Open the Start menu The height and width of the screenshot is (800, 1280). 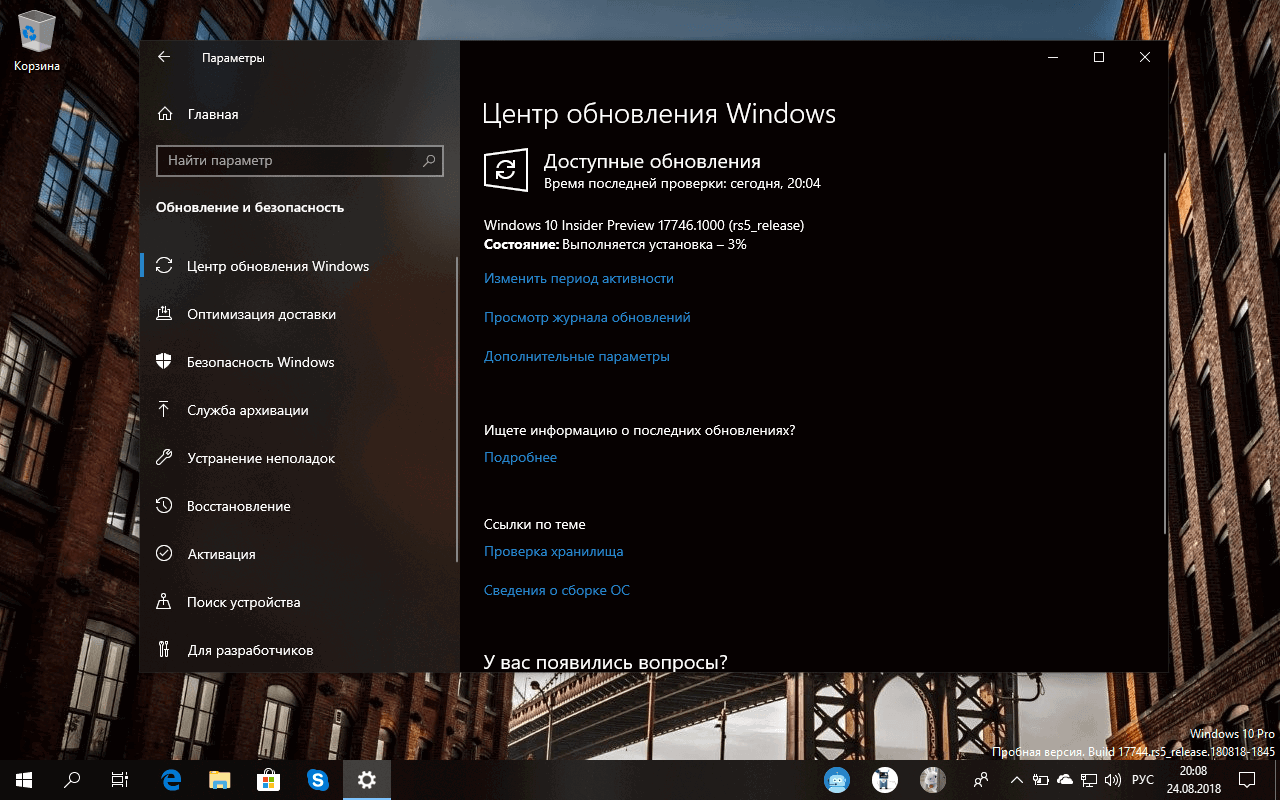(x=21, y=780)
